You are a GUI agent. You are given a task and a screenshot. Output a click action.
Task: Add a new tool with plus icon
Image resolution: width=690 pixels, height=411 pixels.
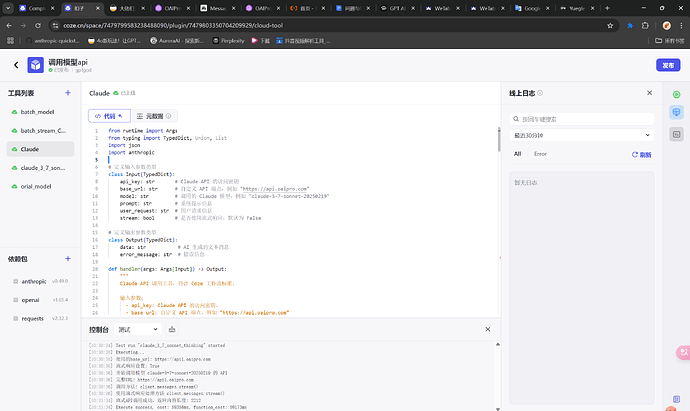tap(68, 93)
